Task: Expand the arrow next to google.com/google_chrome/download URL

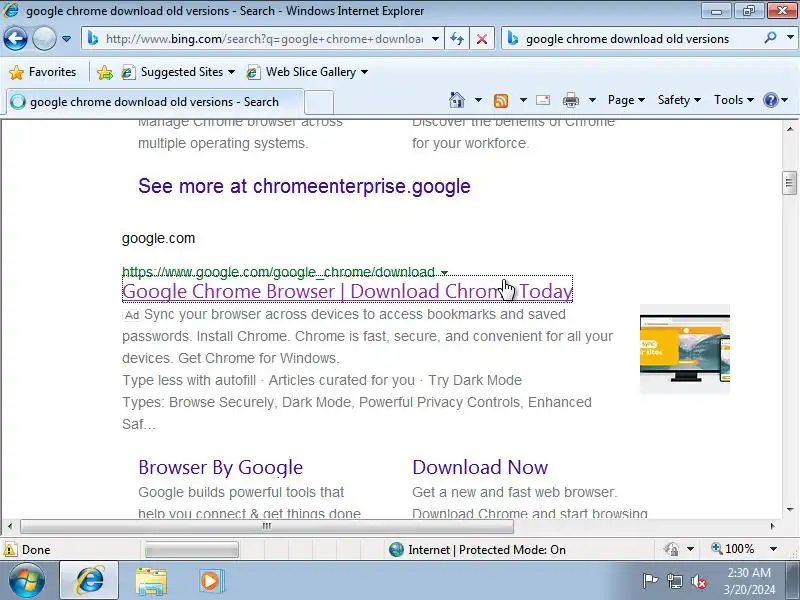Action: (444, 272)
